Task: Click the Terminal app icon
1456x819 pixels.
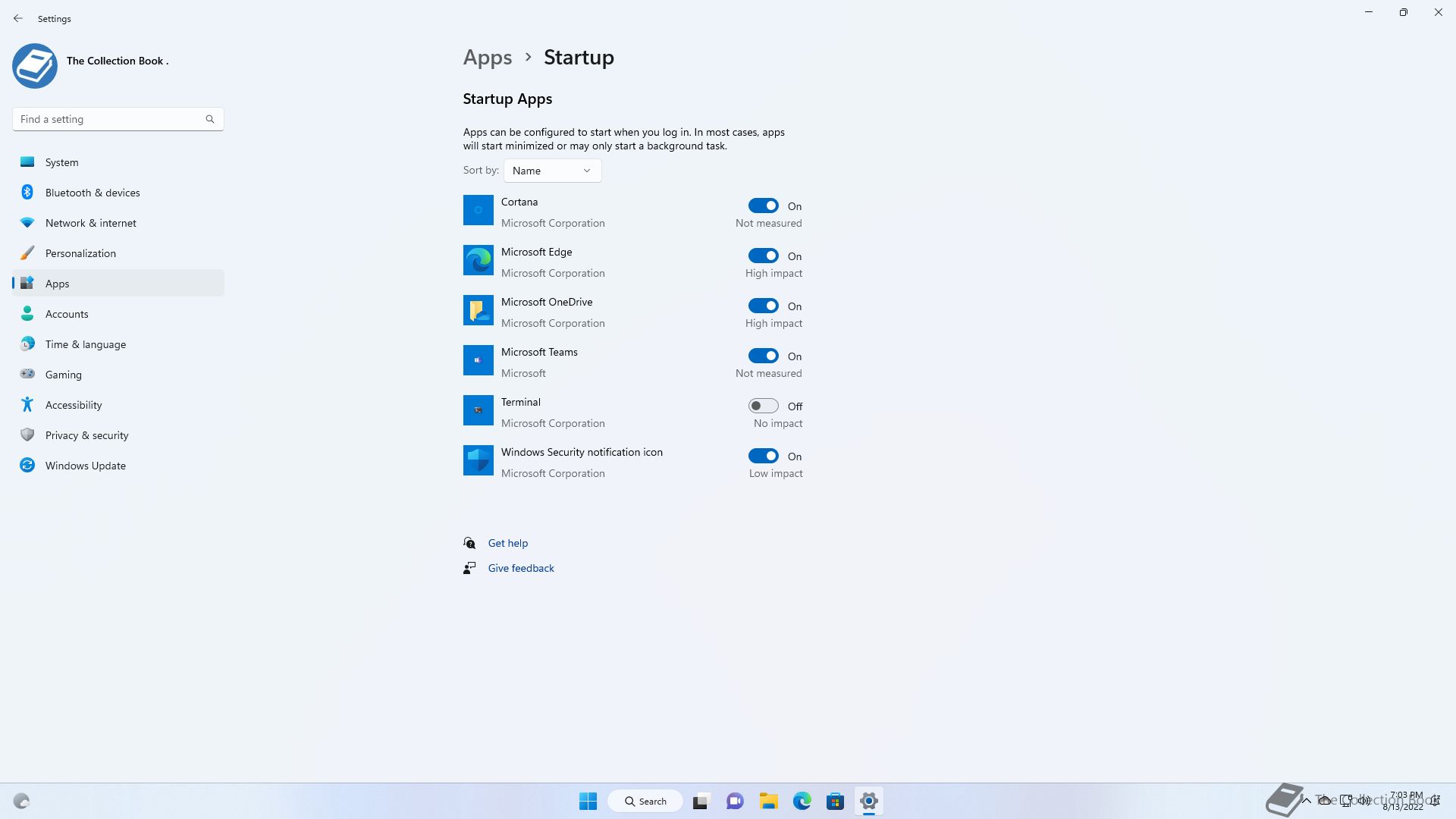Action: 479,410
